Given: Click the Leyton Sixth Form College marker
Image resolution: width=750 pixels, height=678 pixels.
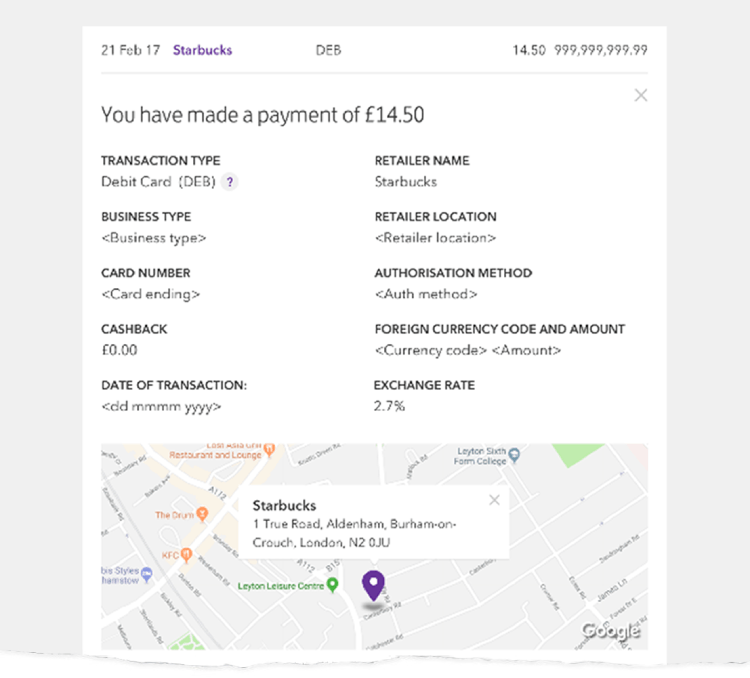Looking at the screenshot, I should [514, 455].
